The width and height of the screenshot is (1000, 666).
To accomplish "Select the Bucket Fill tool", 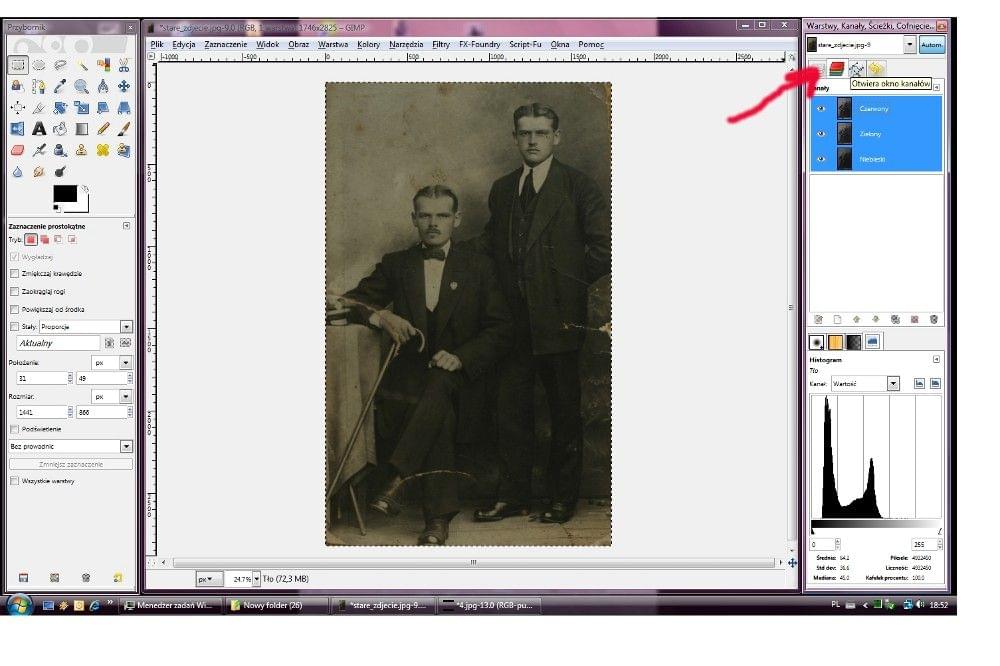I will (x=61, y=129).
